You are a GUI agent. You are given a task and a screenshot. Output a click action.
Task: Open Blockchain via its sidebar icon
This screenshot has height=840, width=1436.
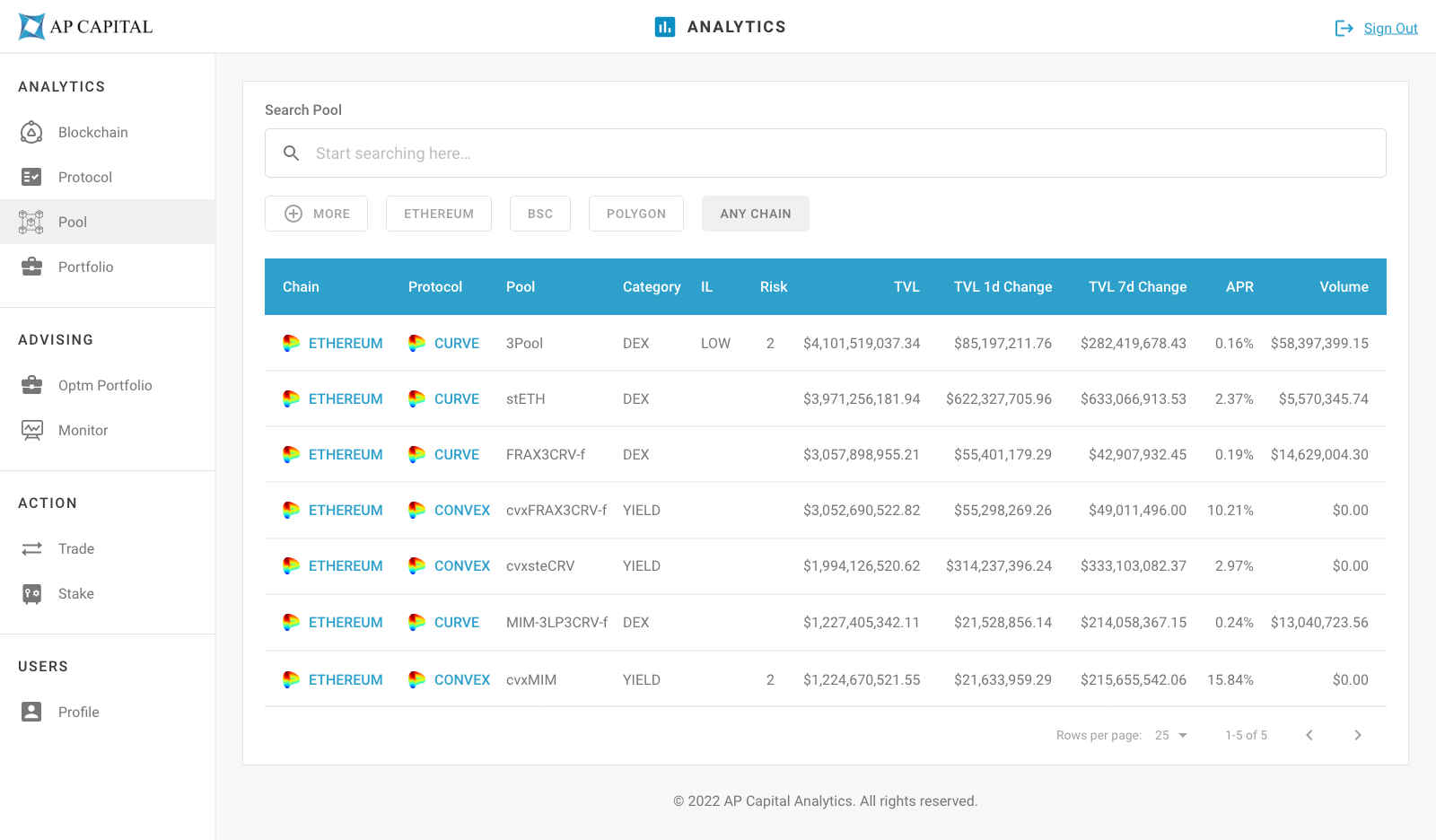[31, 132]
